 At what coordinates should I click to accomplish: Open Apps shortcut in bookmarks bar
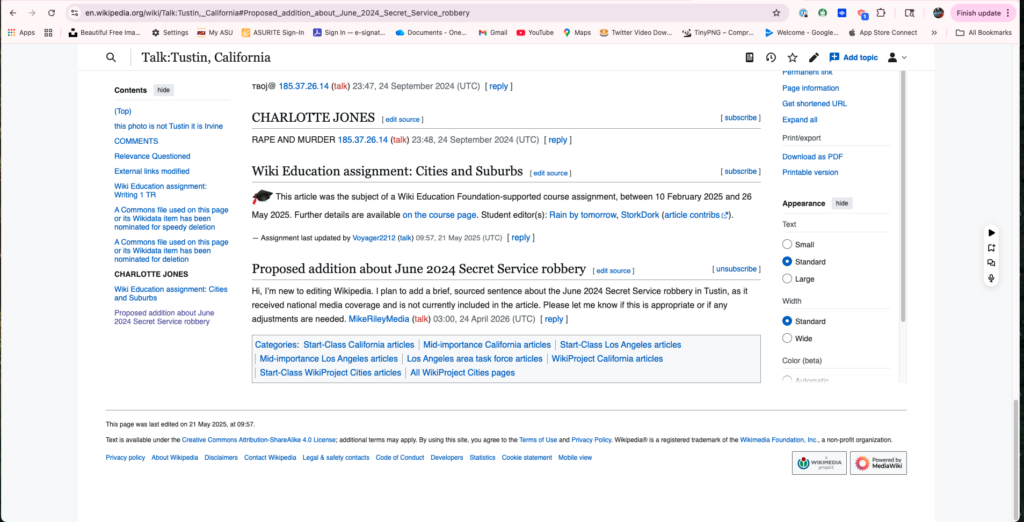point(22,32)
